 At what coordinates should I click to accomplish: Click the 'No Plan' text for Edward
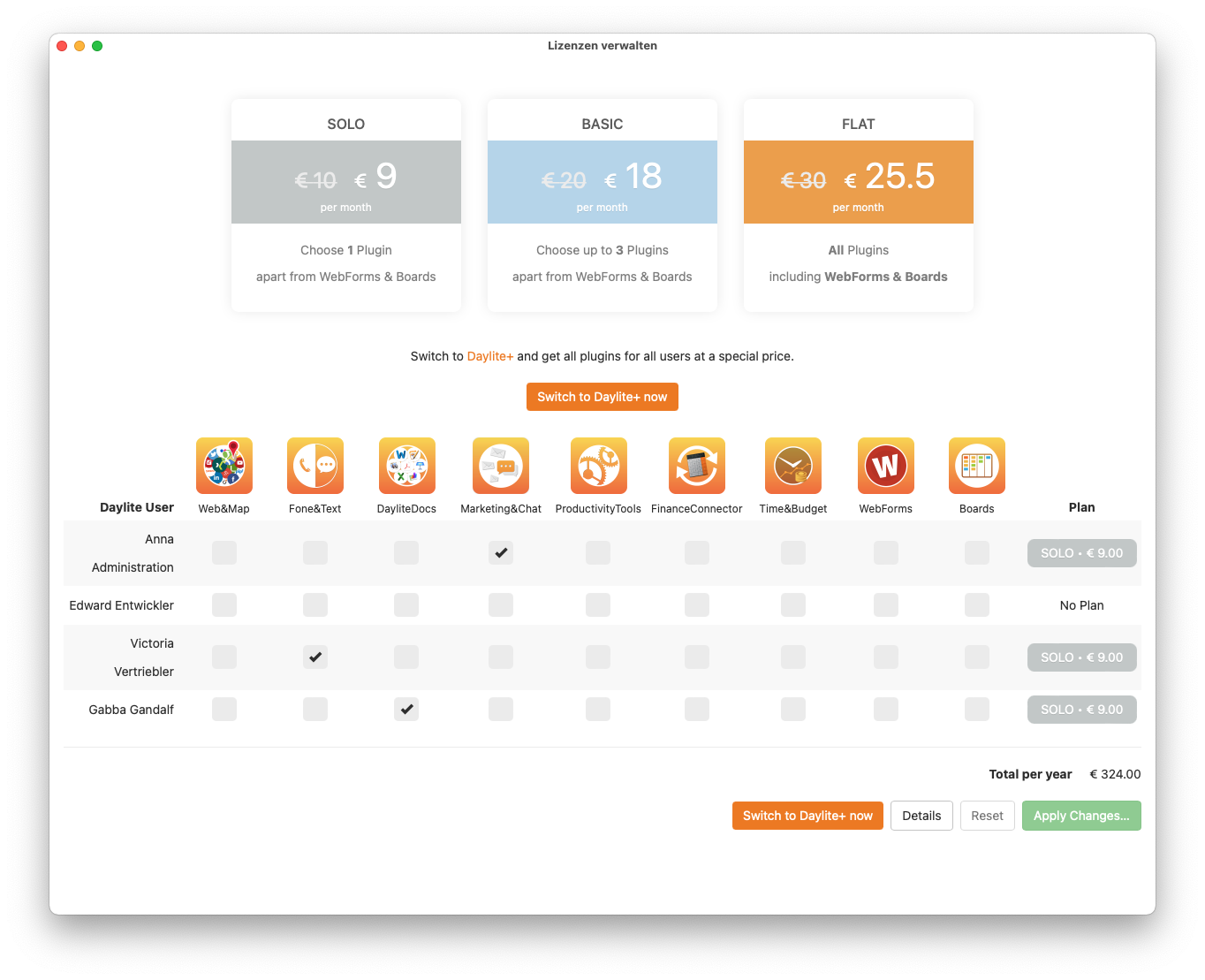pyautogui.click(x=1082, y=605)
